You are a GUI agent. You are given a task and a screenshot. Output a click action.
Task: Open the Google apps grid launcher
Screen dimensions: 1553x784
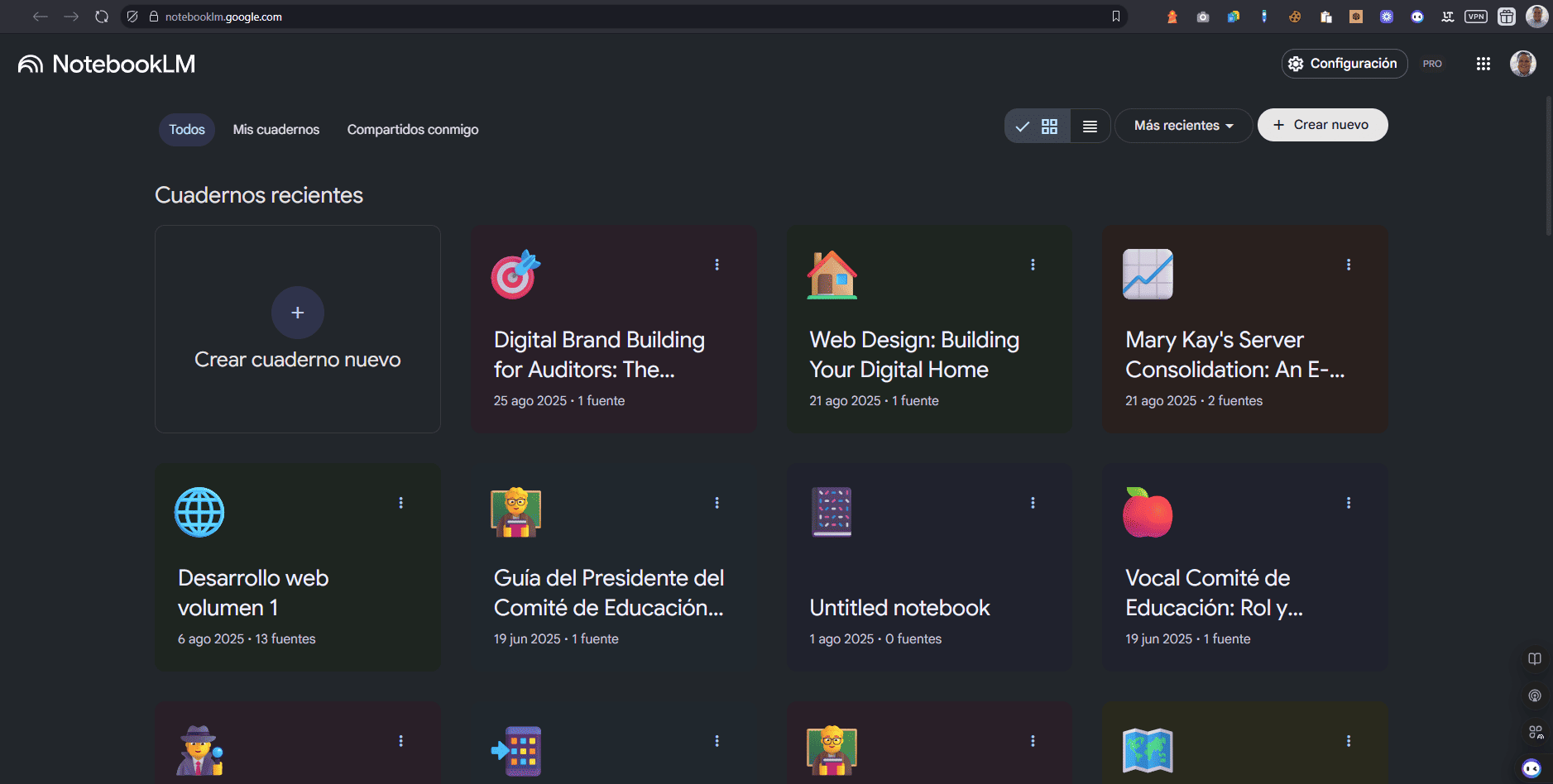[x=1483, y=64]
